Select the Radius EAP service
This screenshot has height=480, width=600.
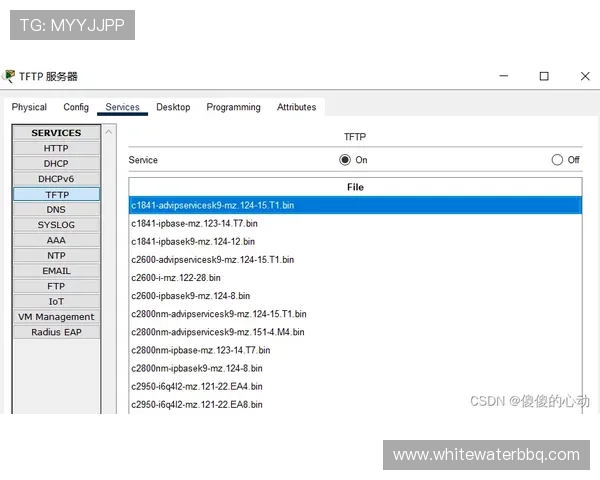(56, 332)
